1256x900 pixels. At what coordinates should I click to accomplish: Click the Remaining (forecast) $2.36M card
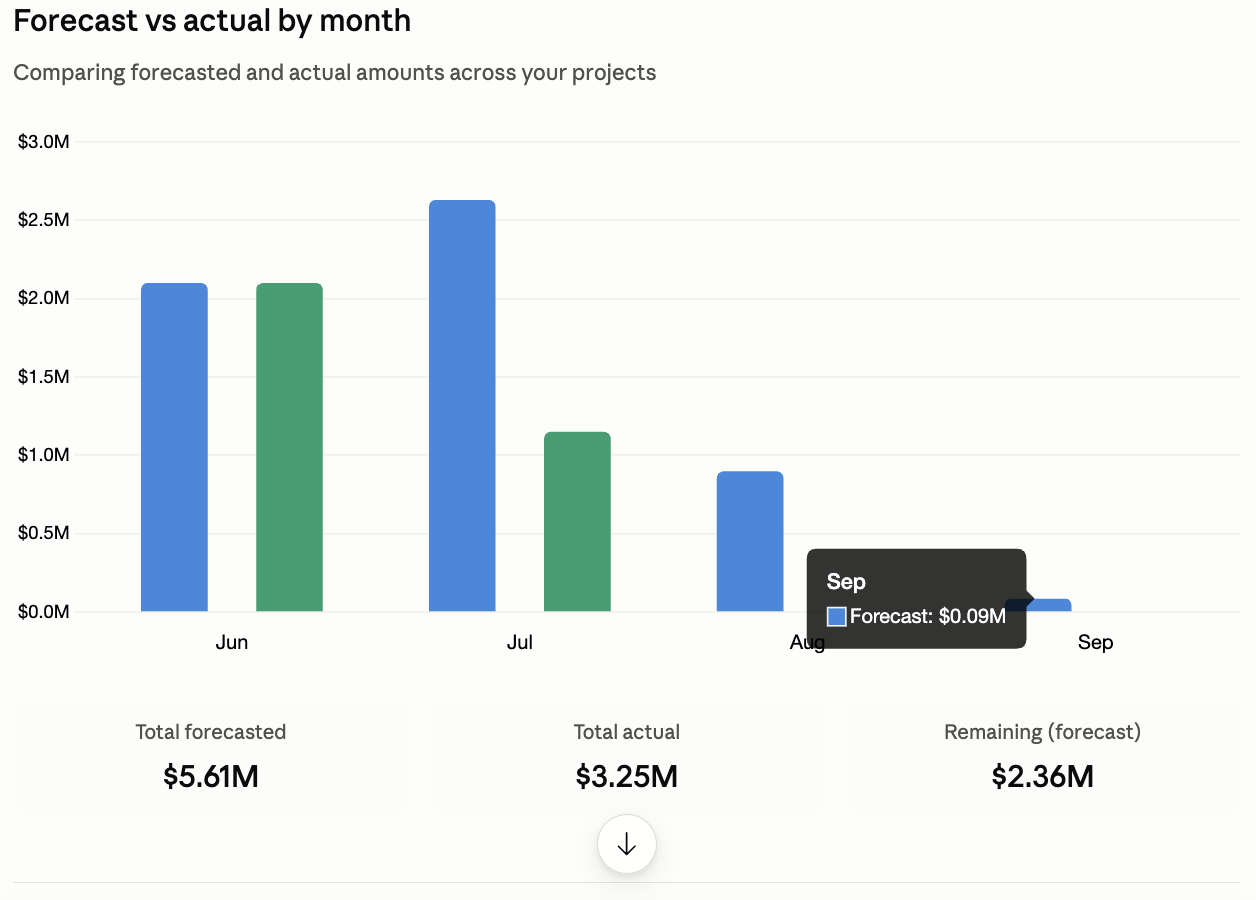1043,756
